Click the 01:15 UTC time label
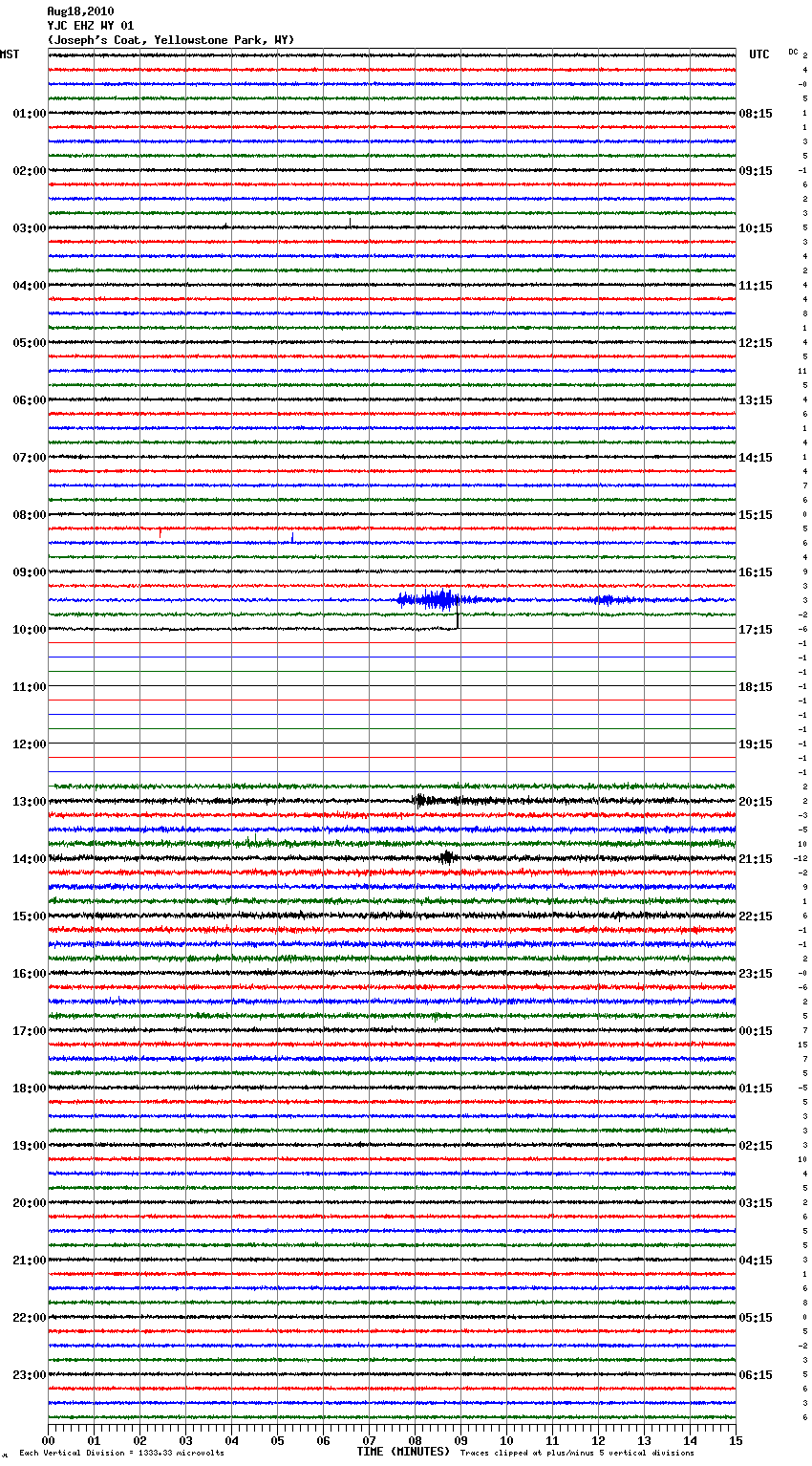 point(756,1089)
